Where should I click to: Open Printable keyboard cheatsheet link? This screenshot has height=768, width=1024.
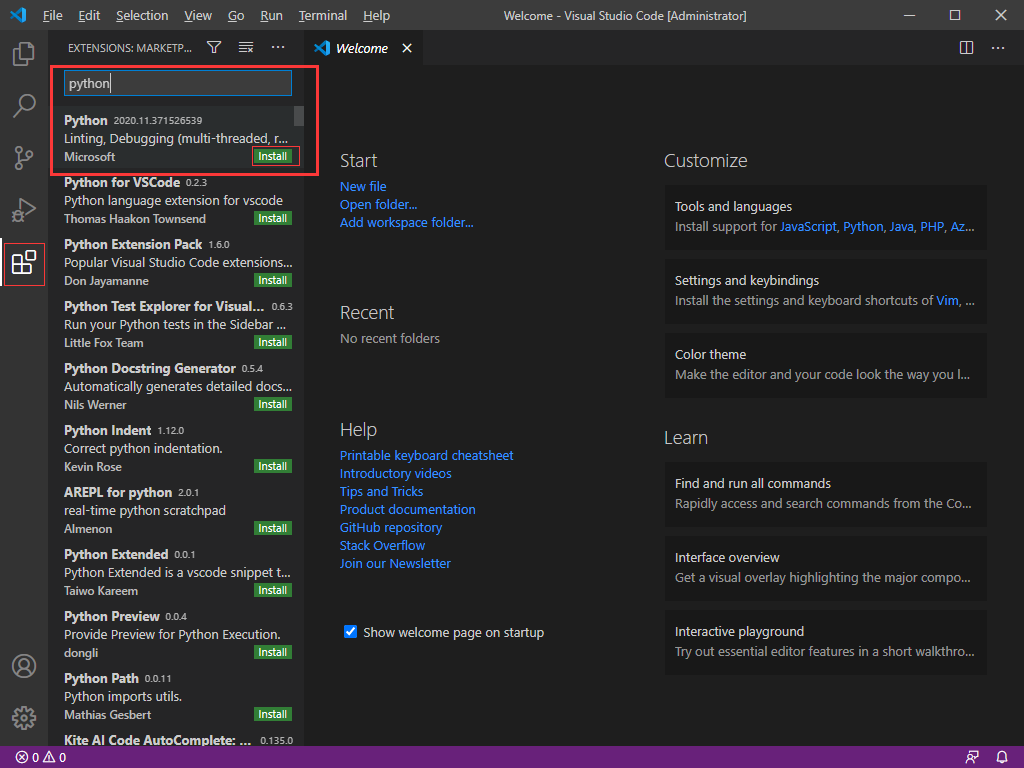tap(426, 455)
